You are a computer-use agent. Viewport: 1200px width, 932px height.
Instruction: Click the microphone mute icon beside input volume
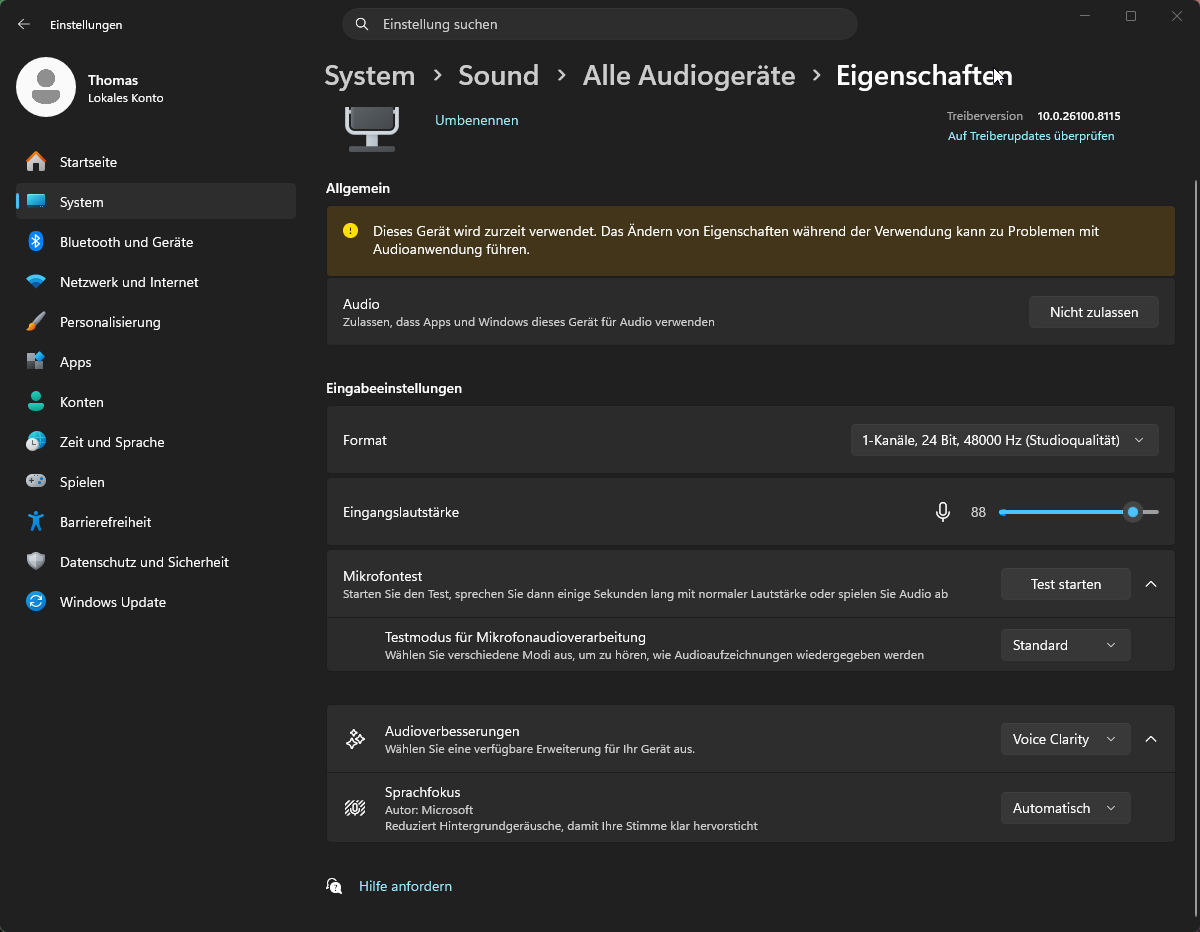coord(942,512)
